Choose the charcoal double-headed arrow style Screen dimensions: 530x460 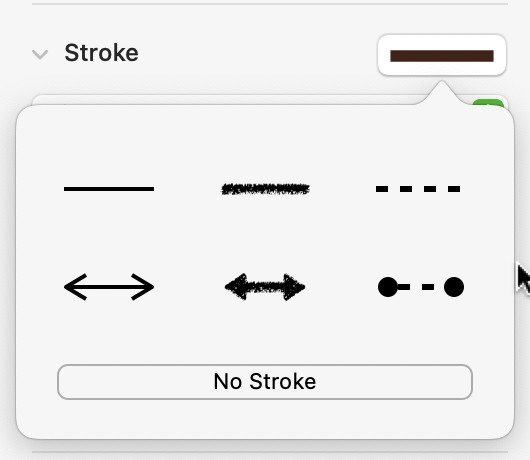265,287
